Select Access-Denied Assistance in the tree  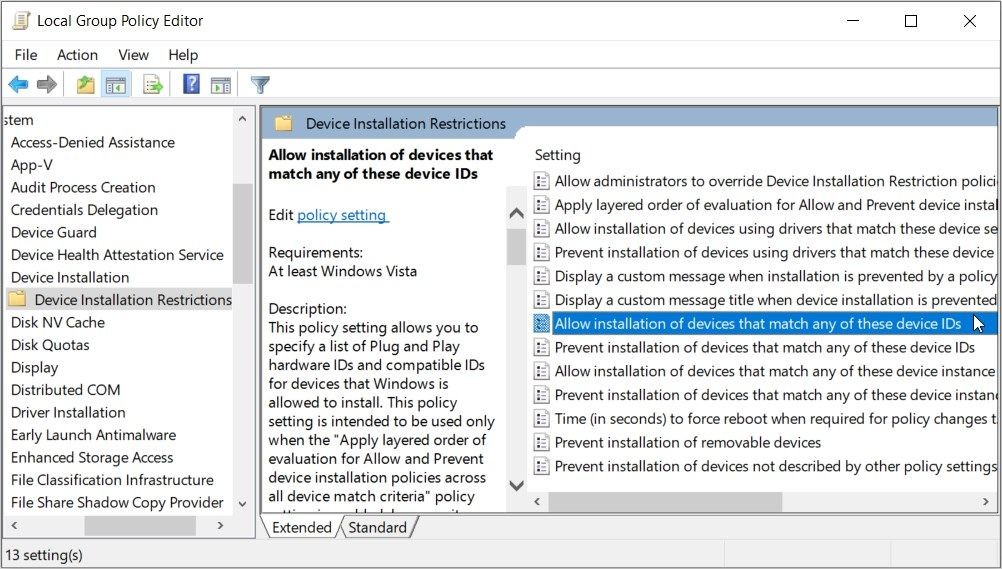pyautogui.click(x=93, y=143)
